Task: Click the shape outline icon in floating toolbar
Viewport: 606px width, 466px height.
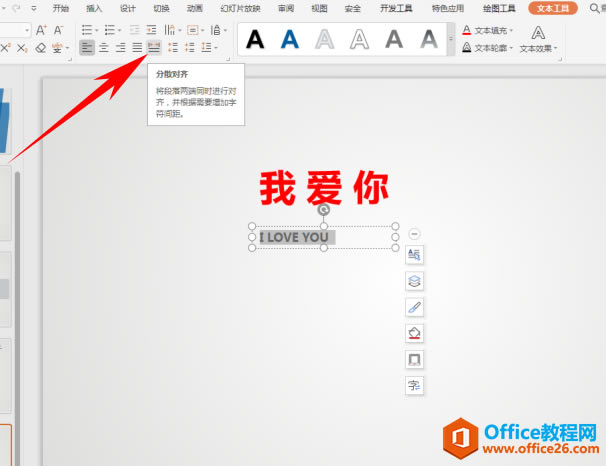Action: [414, 360]
